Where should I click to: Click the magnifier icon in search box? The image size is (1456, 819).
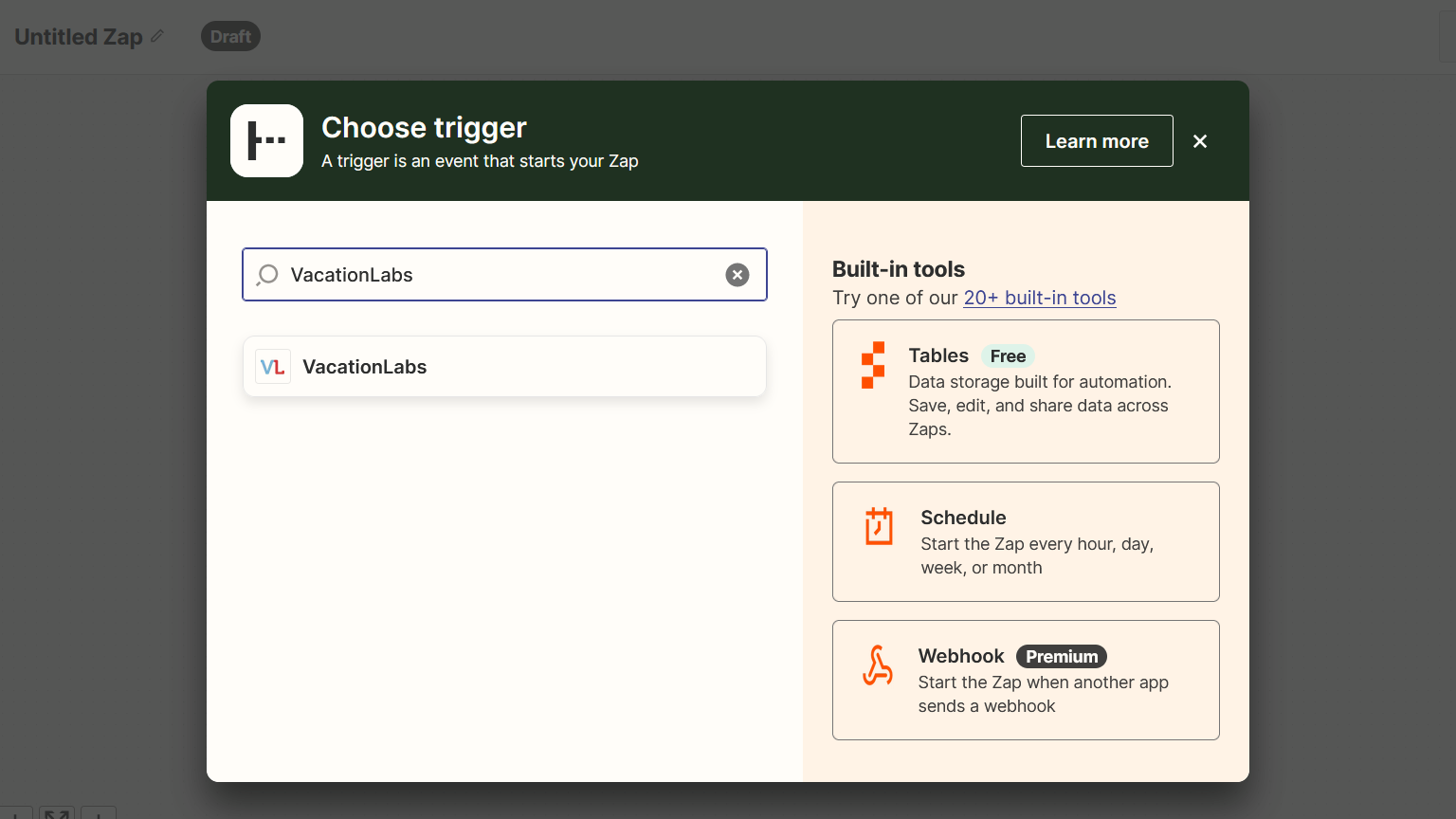(267, 275)
